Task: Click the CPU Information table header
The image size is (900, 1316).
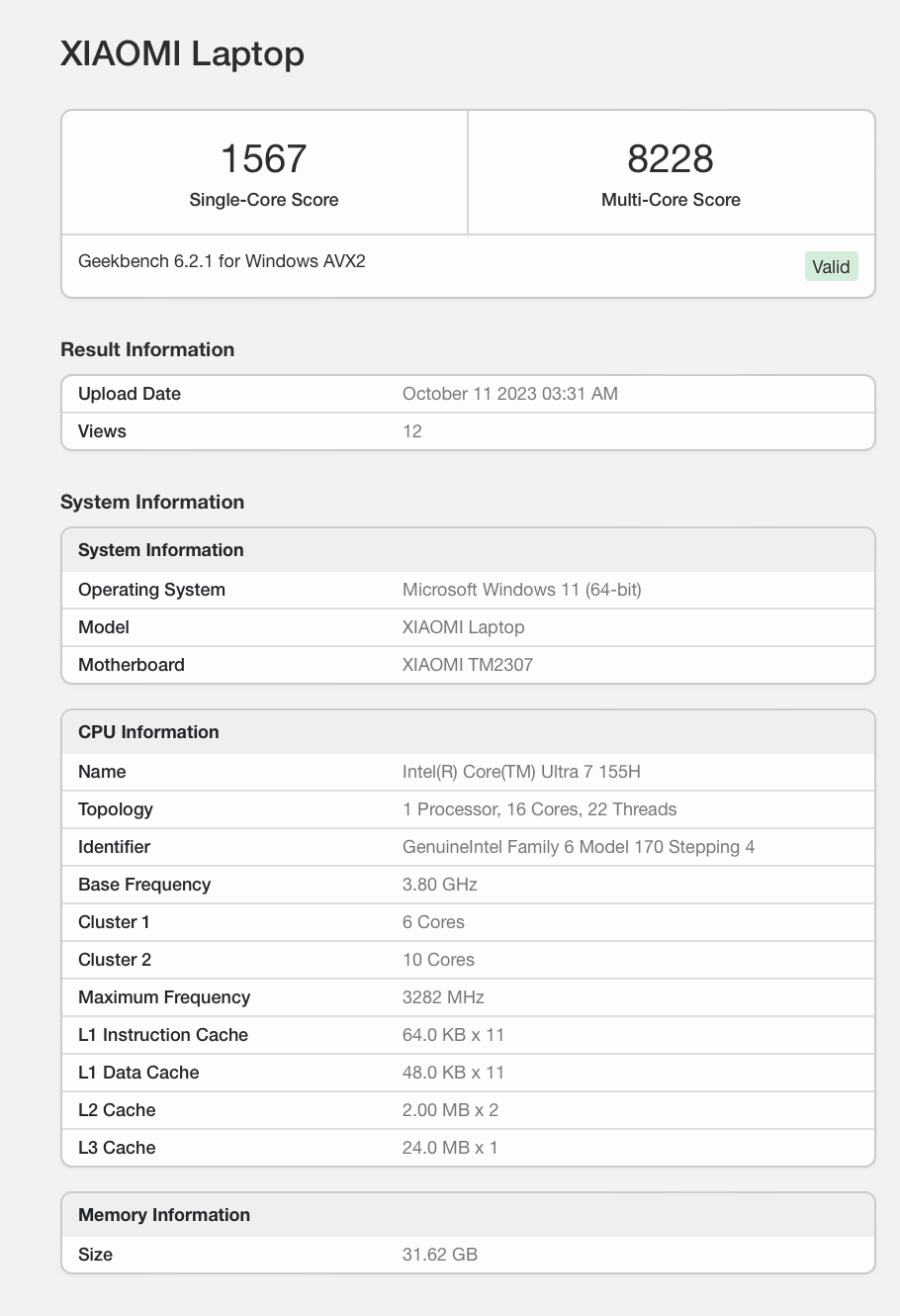Action: (x=148, y=732)
